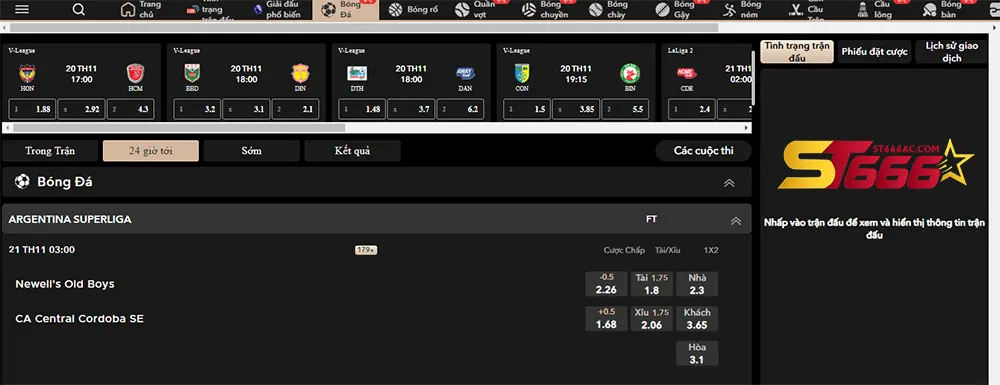Click the DIN team logo
Image resolution: width=1000 pixels, height=385 pixels.
click(300, 73)
